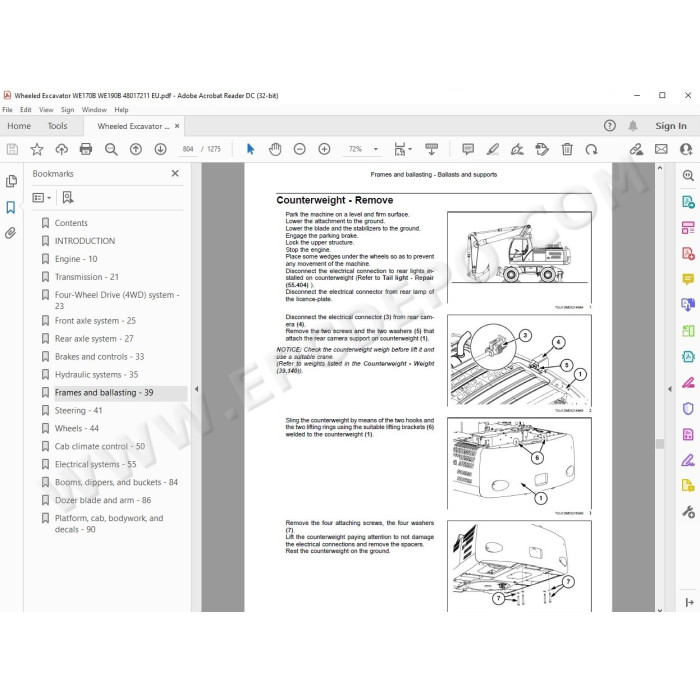Open the Sign draw tool

(517, 149)
